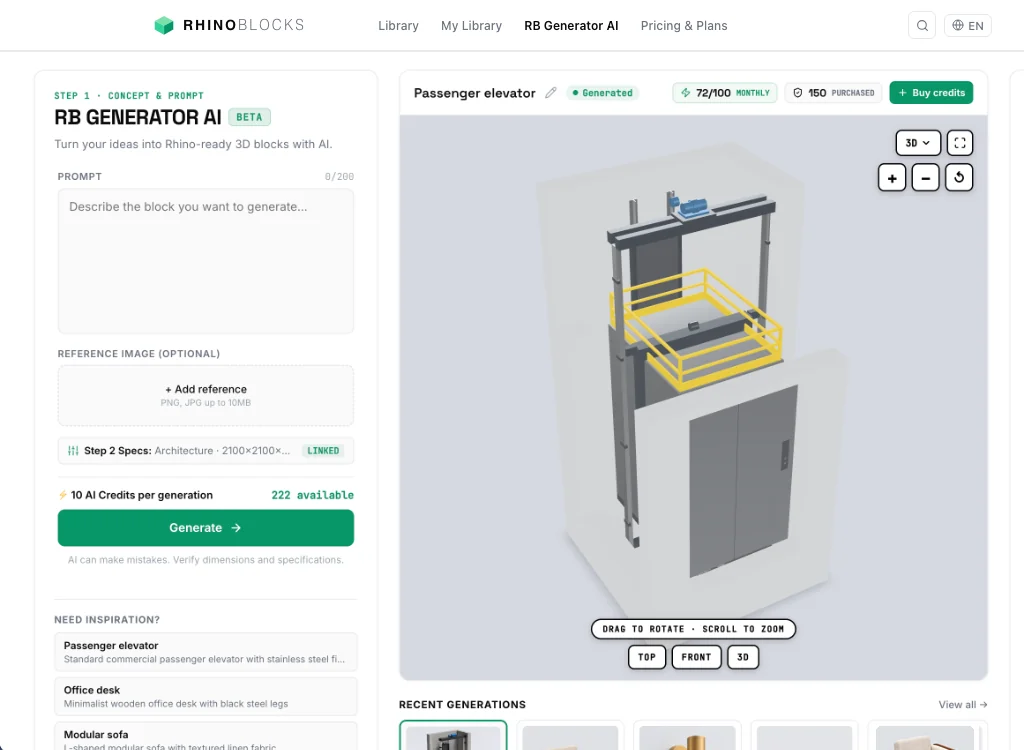Open View all recent generations
Image resolution: width=1024 pixels, height=750 pixels.
(963, 704)
